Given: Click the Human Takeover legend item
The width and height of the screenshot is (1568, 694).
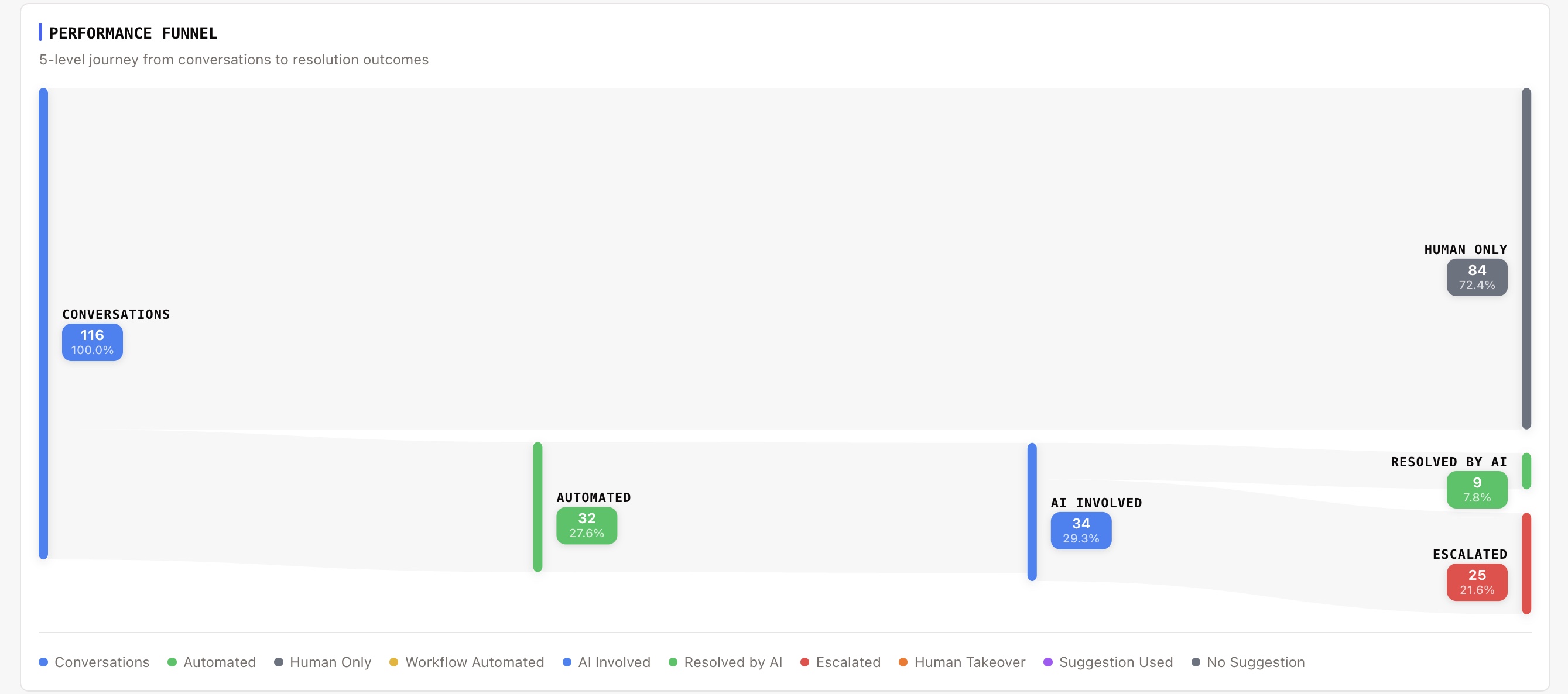Looking at the screenshot, I should click(x=962, y=662).
